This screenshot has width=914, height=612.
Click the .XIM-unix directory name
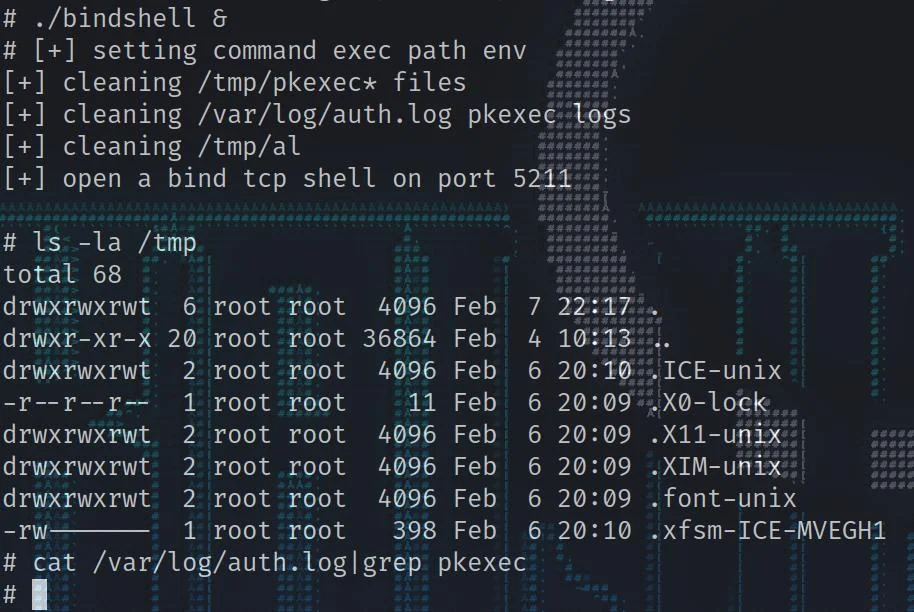pos(715,467)
